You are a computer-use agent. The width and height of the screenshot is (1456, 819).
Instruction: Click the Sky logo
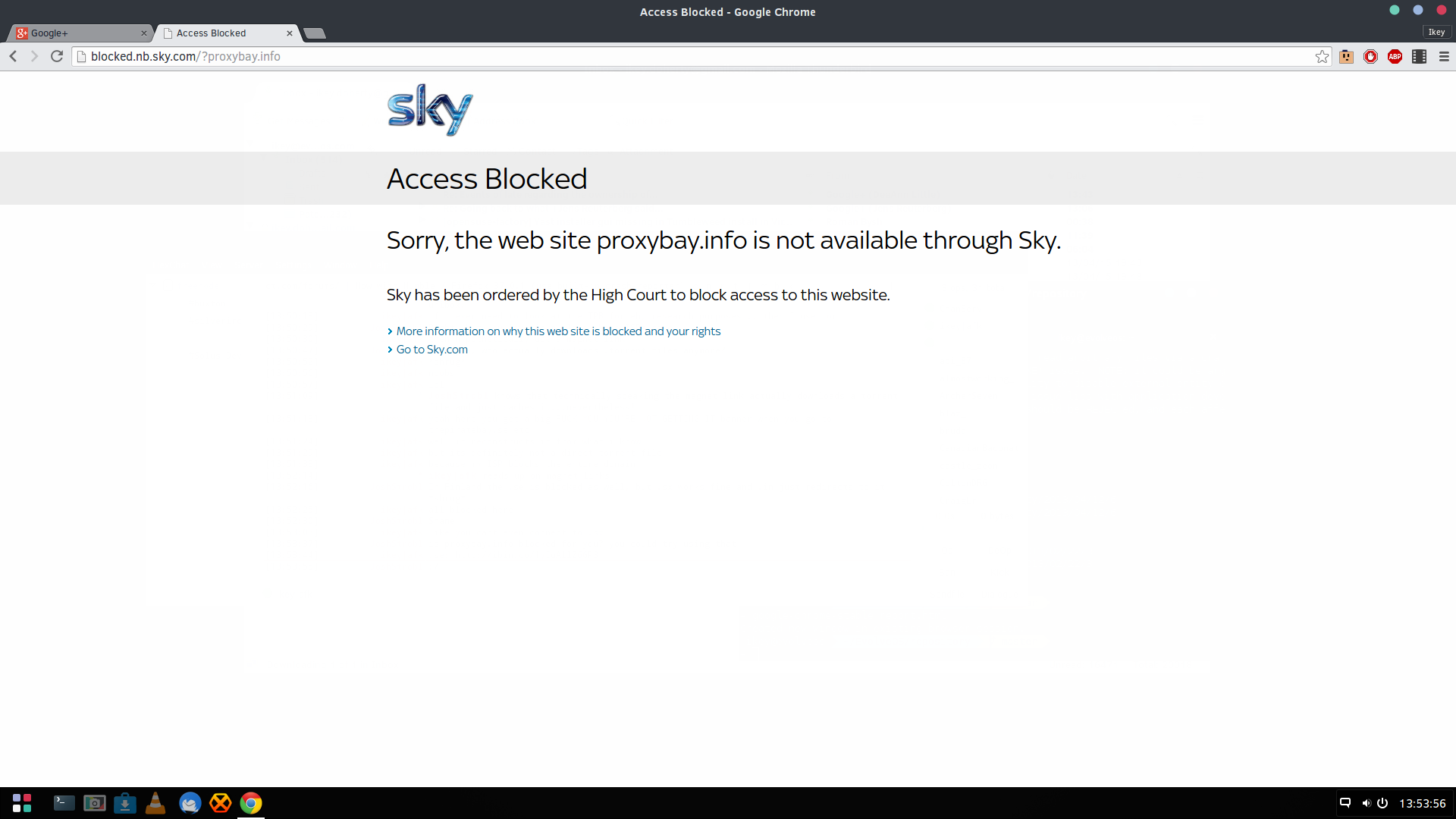point(430,110)
